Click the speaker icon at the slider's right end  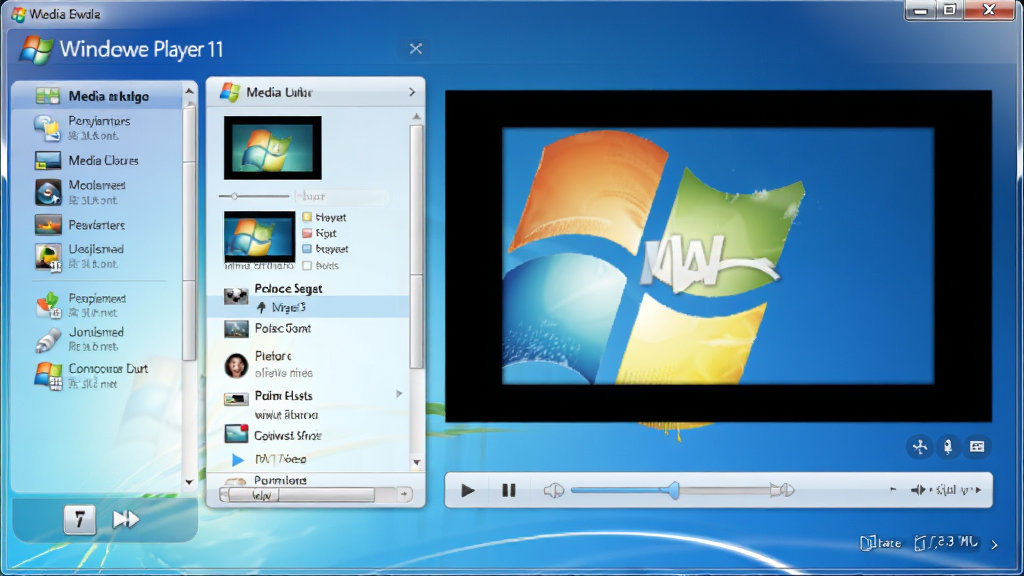tap(782, 490)
